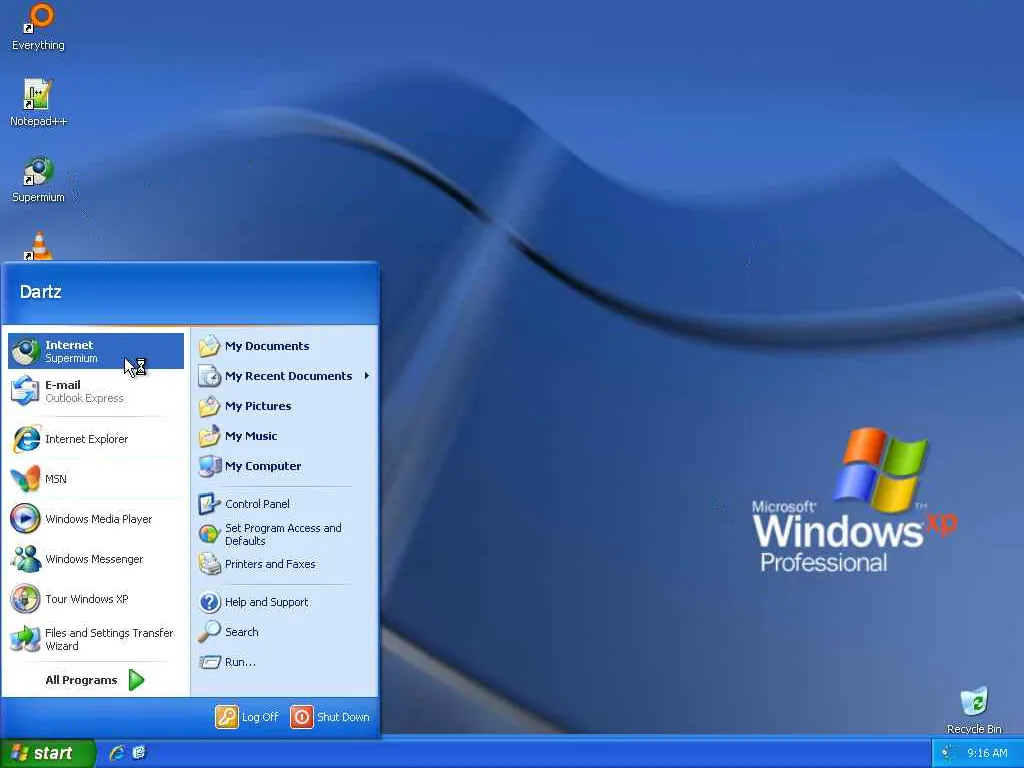Open the Notepad++ desktop icon
This screenshot has width=1024, height=768.
(38, 102)
